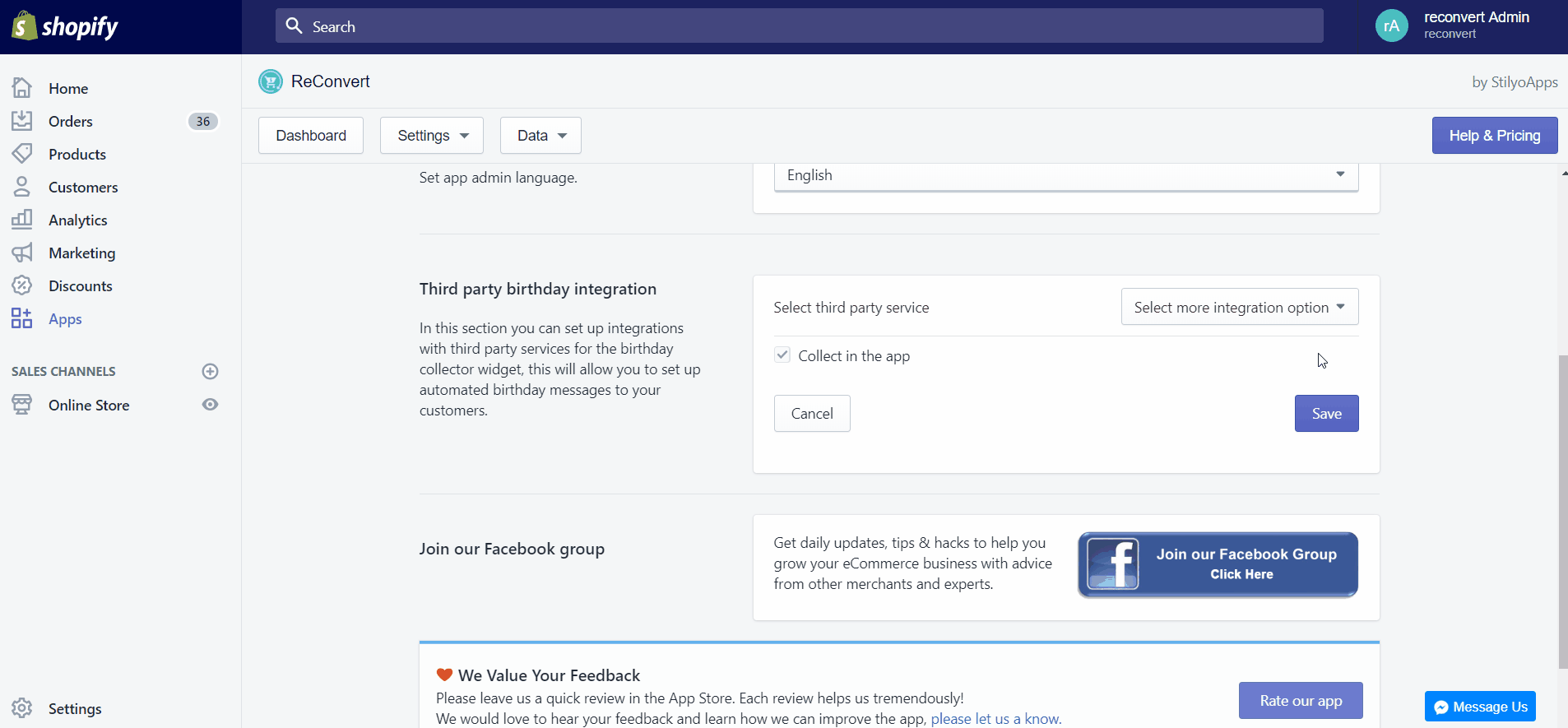Screen dimensions: 1568x728
Task: Toggle Collect in the app checkbox
Action: (x=782, y=355)
